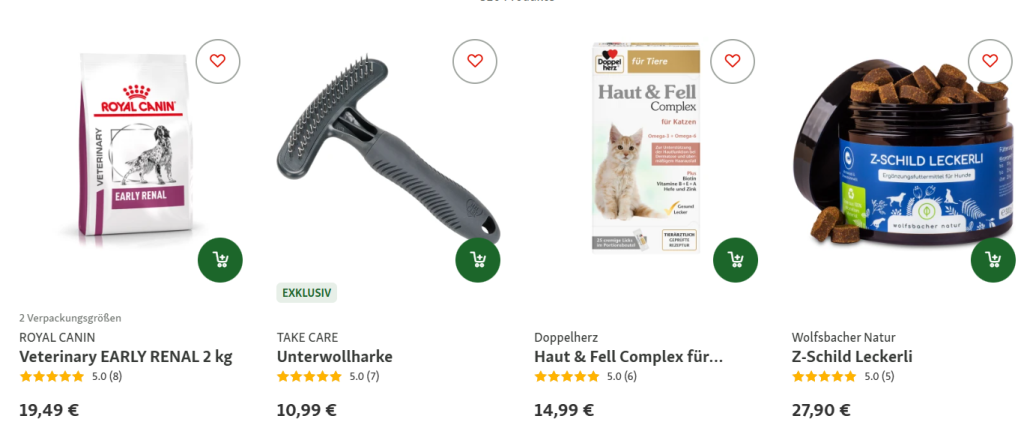Add Z-Schild Leckerli to cart

[x=993, y=260]
